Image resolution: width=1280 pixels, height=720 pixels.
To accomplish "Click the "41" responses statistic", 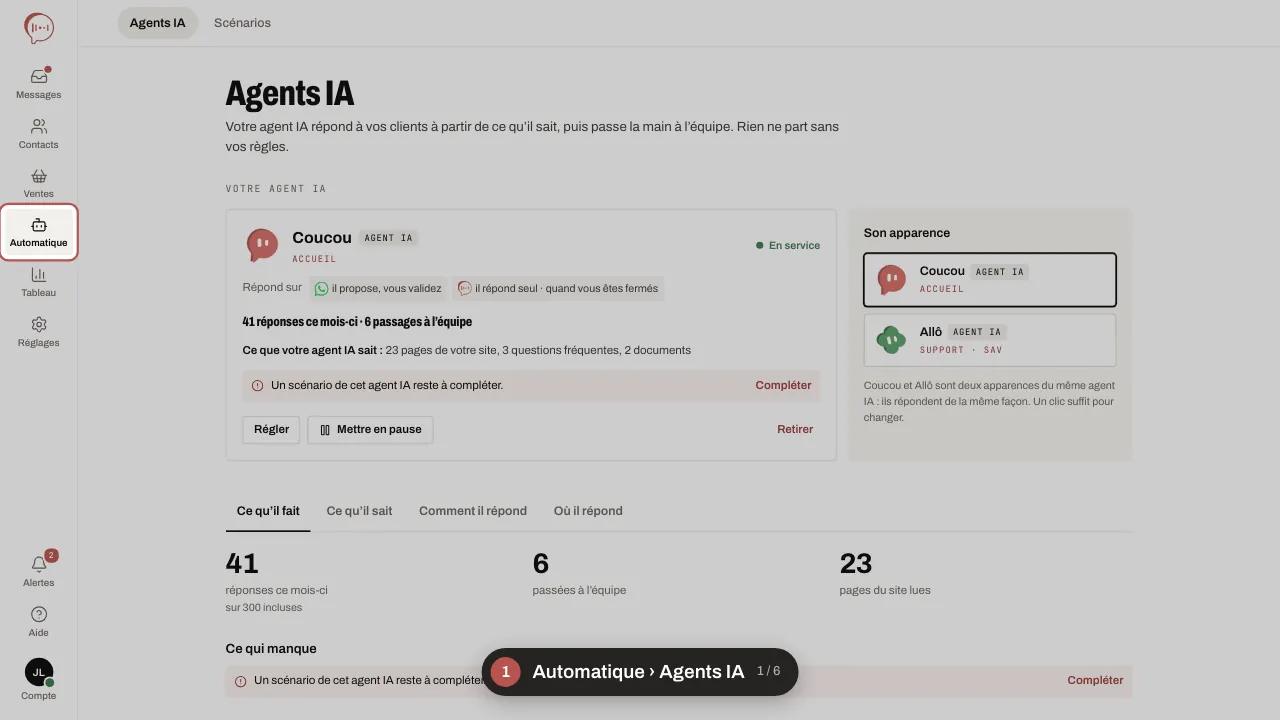I will tap(242, 564).
